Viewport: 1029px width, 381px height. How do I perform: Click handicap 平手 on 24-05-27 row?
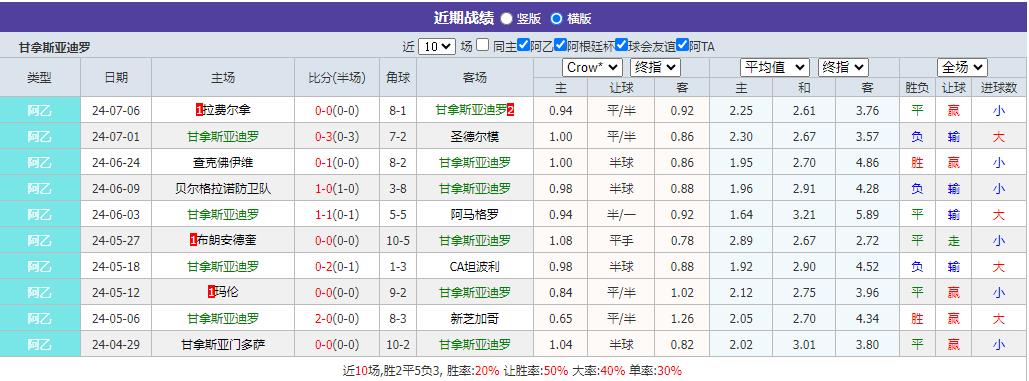621,241
